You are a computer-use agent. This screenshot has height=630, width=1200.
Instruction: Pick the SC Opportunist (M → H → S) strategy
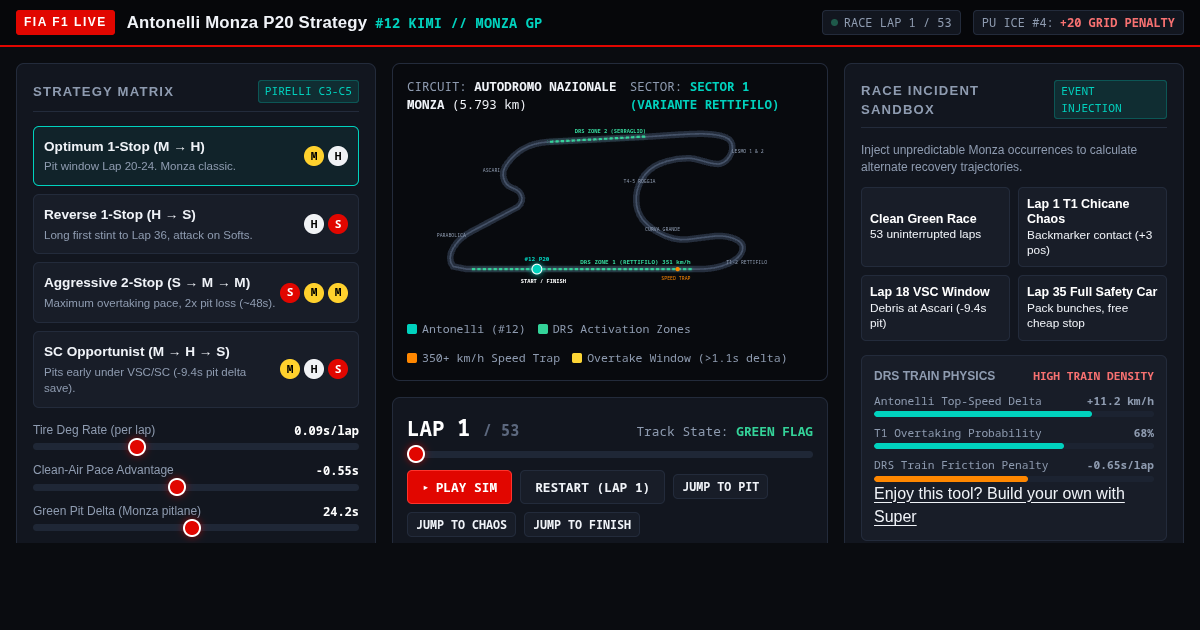pyautogui.click(x=196, y=369)
